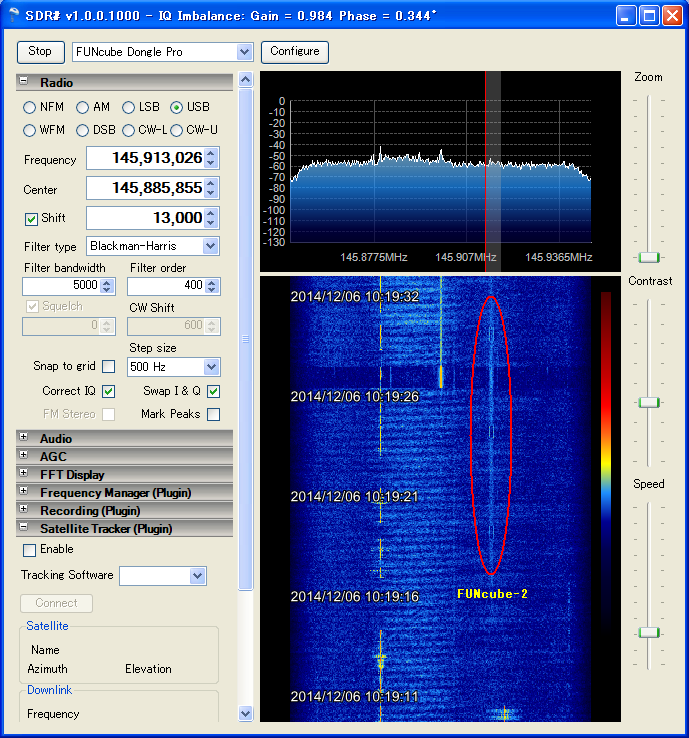Viewport: 689px width, 738px height.
Task: Click the 2014/12/06 10:19:21 waterfall timestamp
Action: (x=354, y=497)
